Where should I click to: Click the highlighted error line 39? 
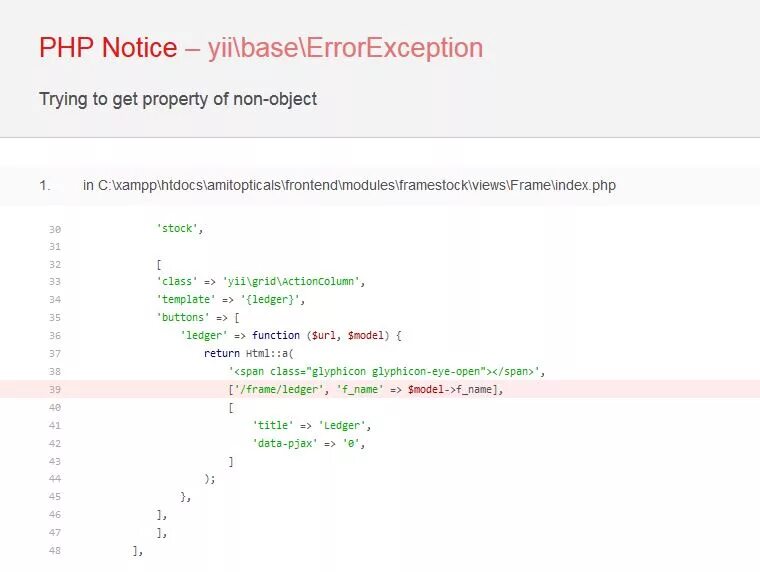point(380,389)
